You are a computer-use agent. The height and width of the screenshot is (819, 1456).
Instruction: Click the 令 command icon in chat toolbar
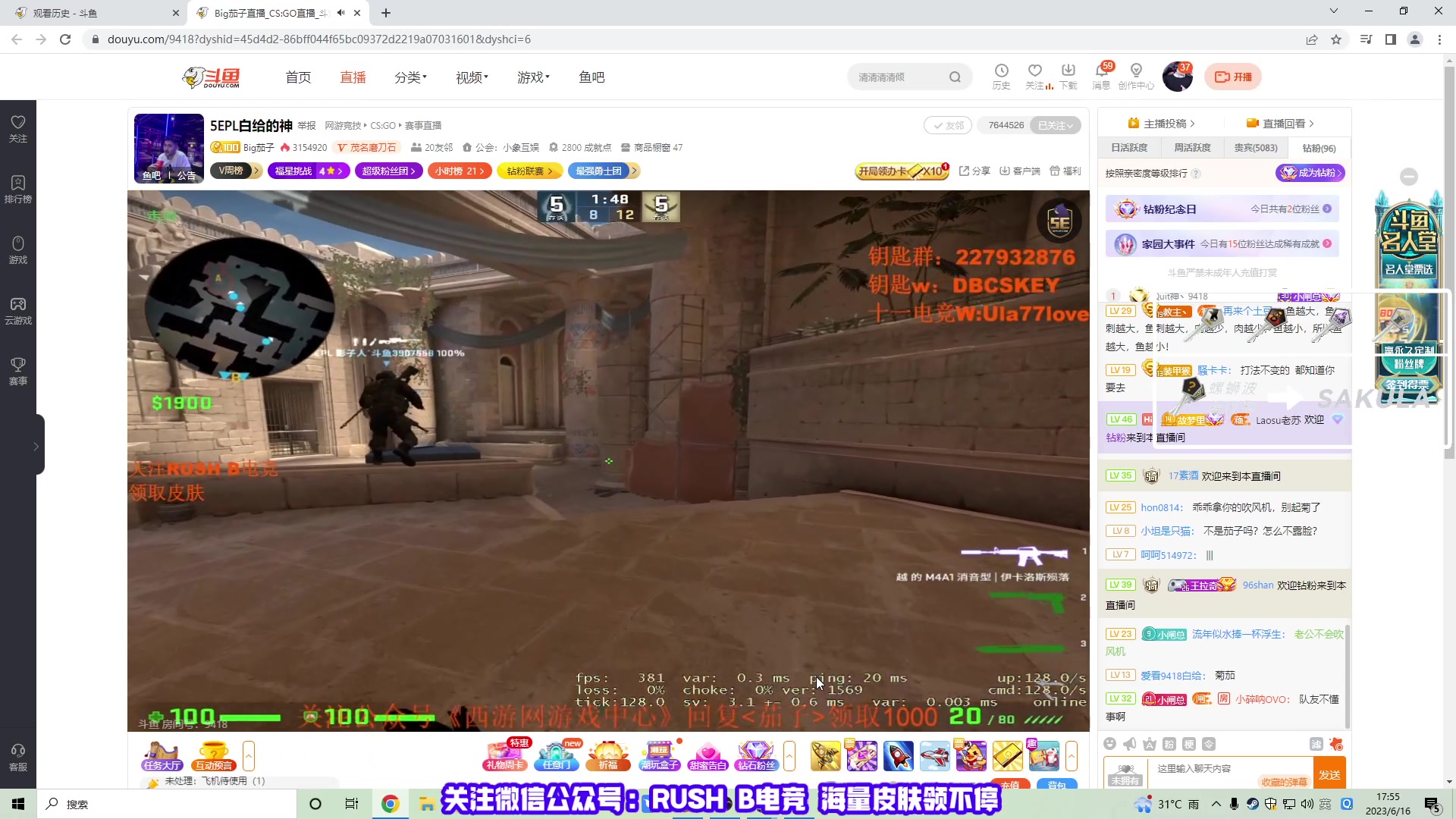click(1209, 744)
